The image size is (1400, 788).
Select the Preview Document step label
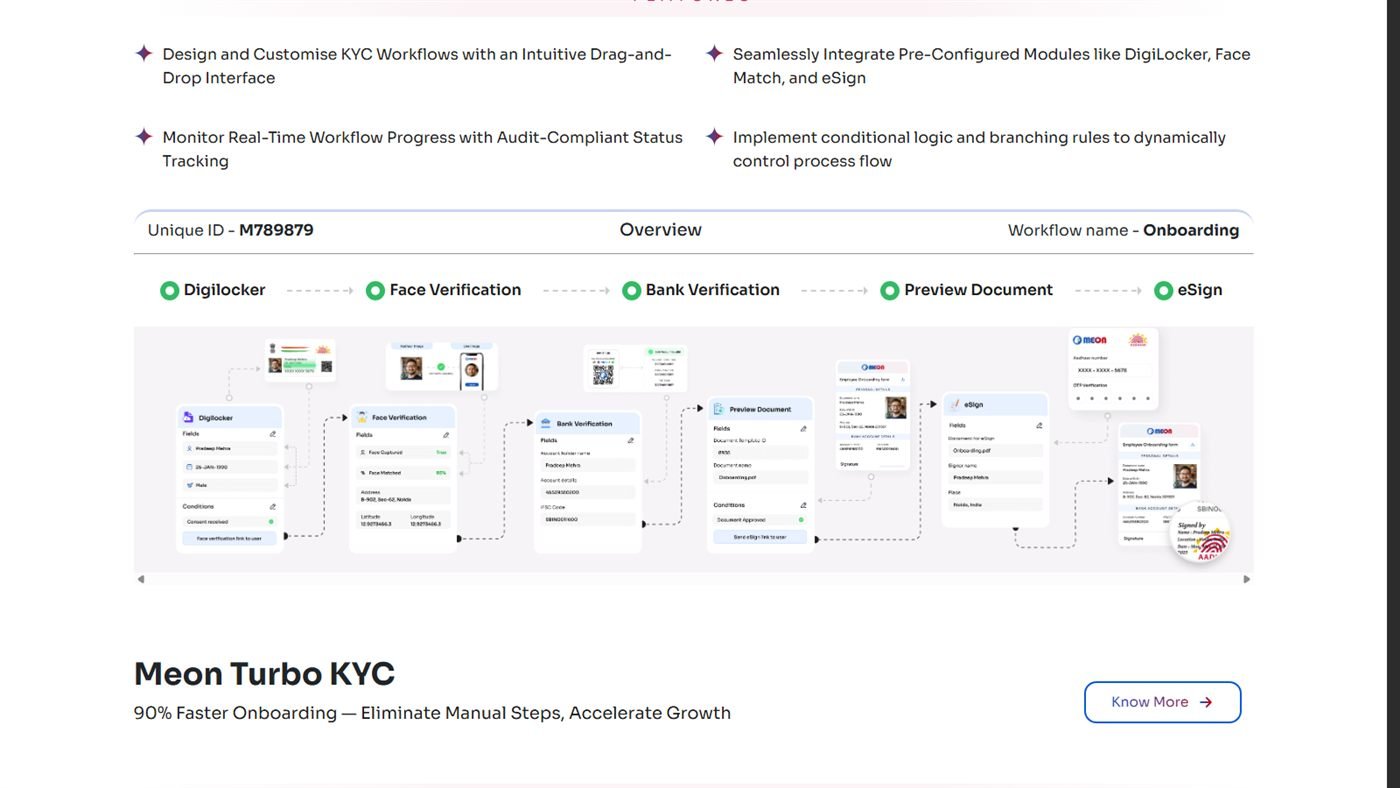[x=979, y=290]
